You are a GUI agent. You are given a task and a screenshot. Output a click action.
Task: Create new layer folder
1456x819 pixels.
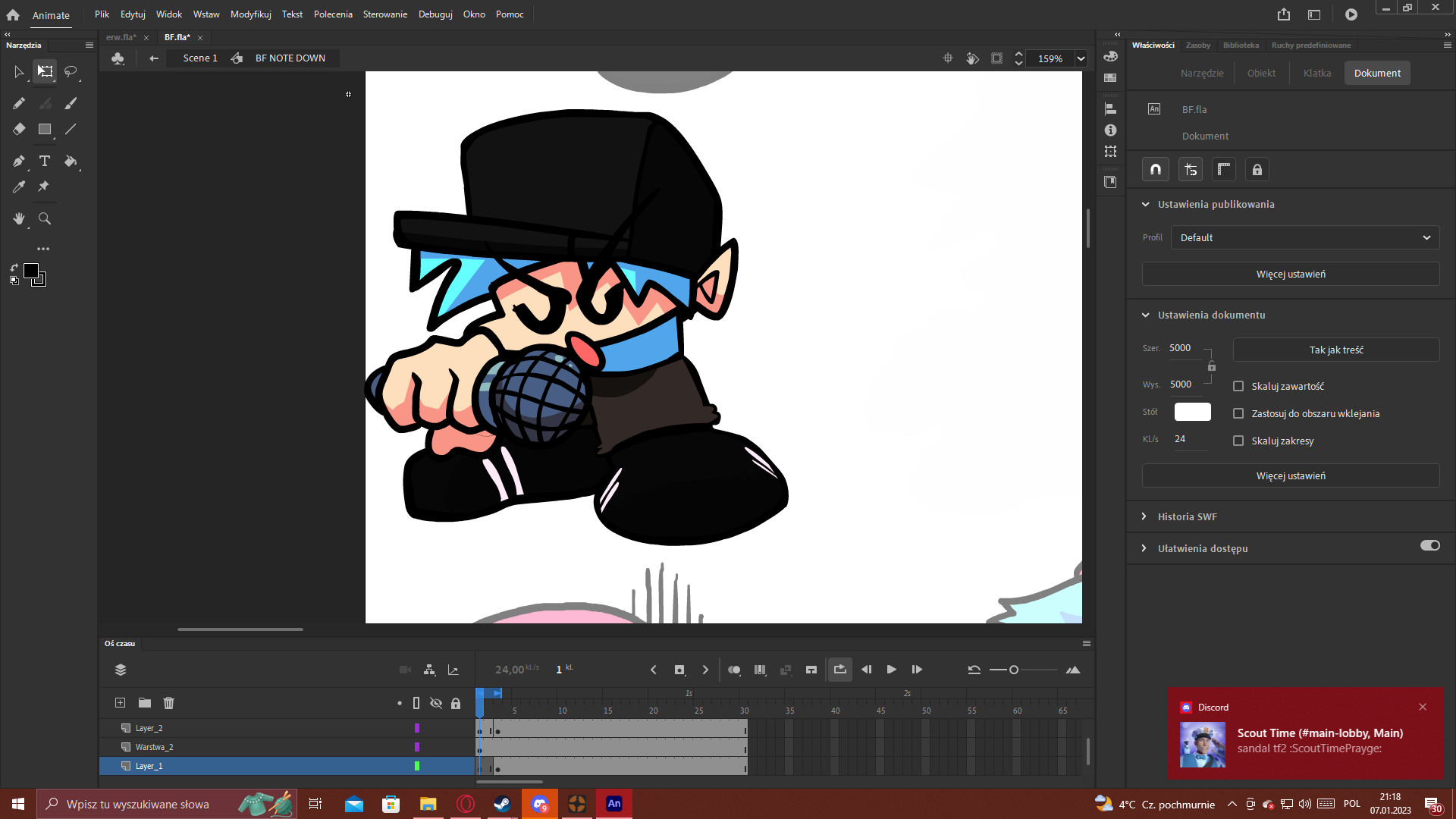pos(144,703)
